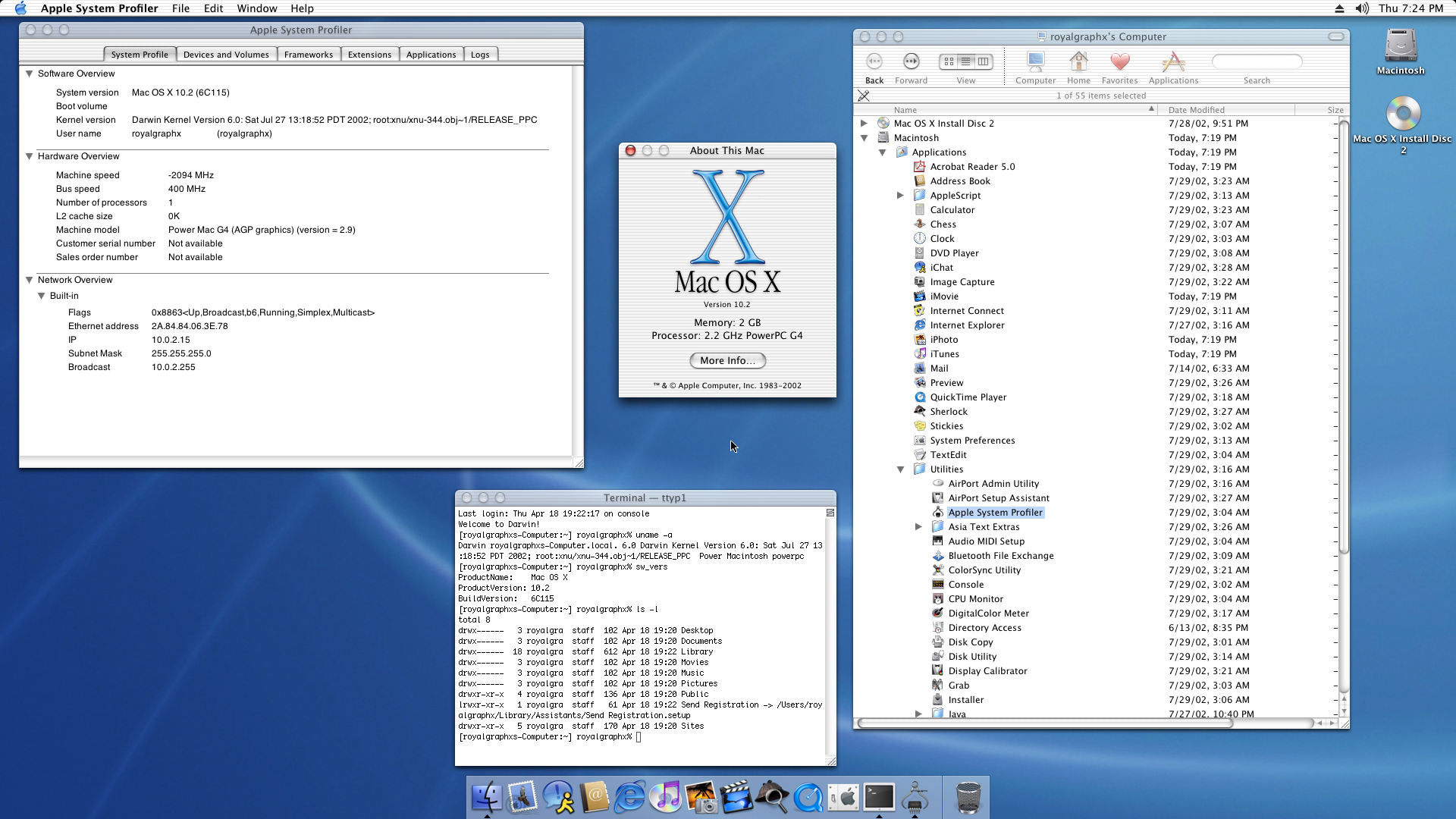The height and width of the screenshot is (819, 1456).
Task: Click the eject icon in menu bar
Action: [1339, 8]
